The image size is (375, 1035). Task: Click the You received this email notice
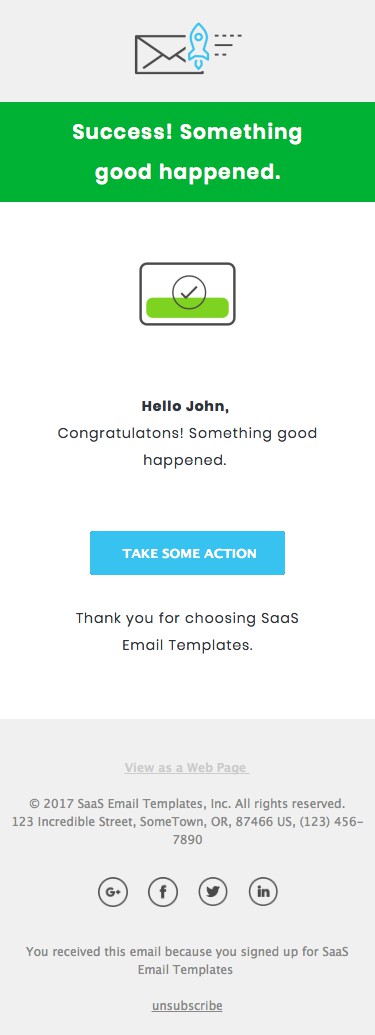[188, 961]
